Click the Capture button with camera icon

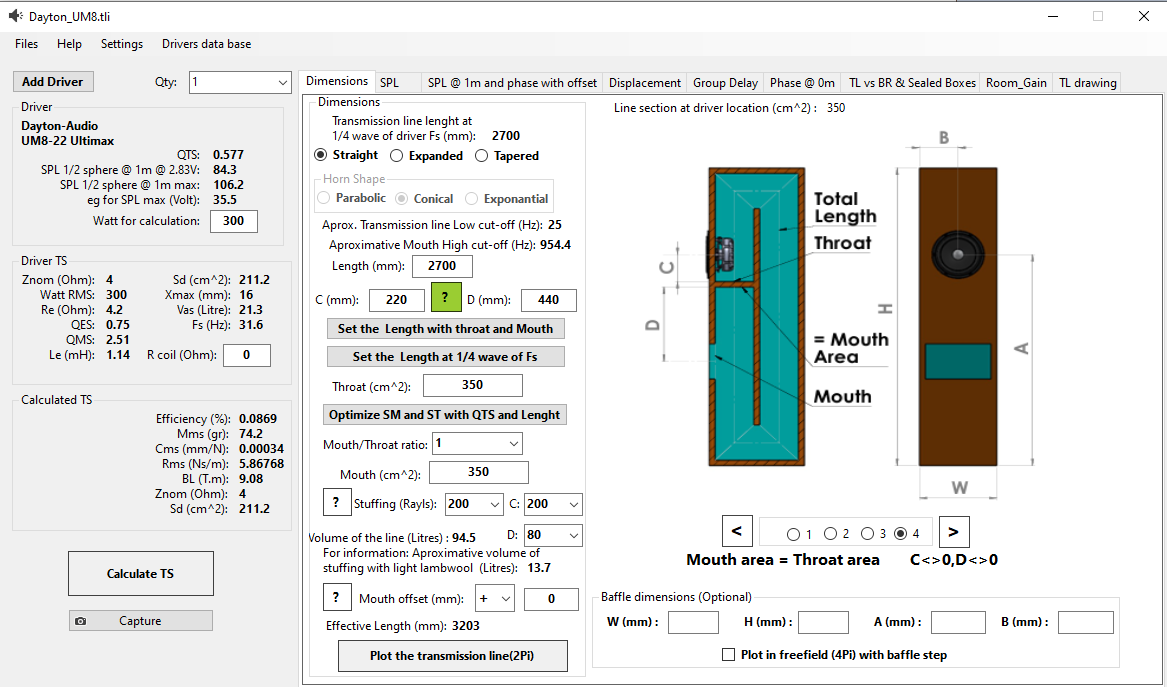141,621
